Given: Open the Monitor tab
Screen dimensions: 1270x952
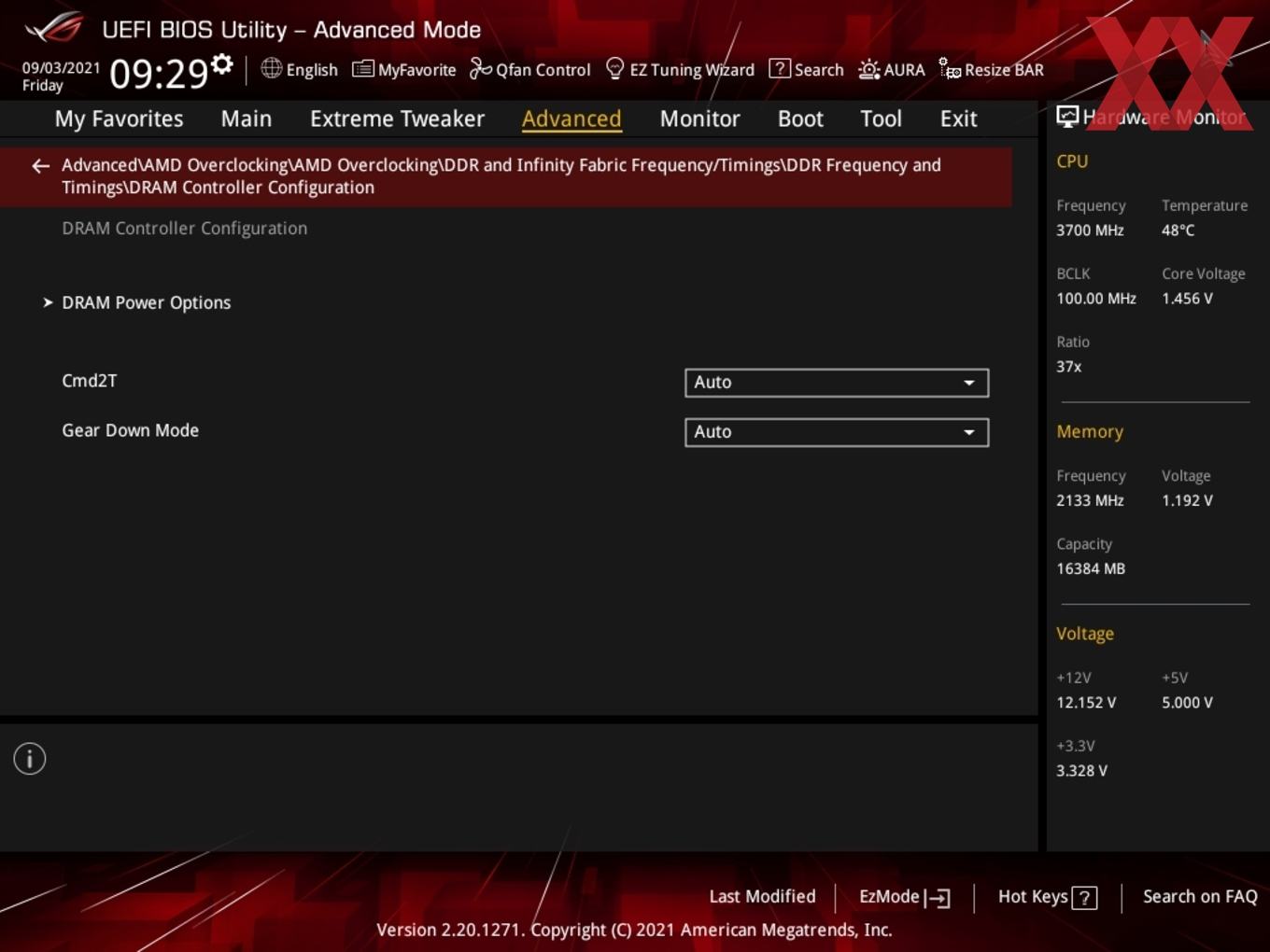Looking at the screenshot, I should click(699, 119).
